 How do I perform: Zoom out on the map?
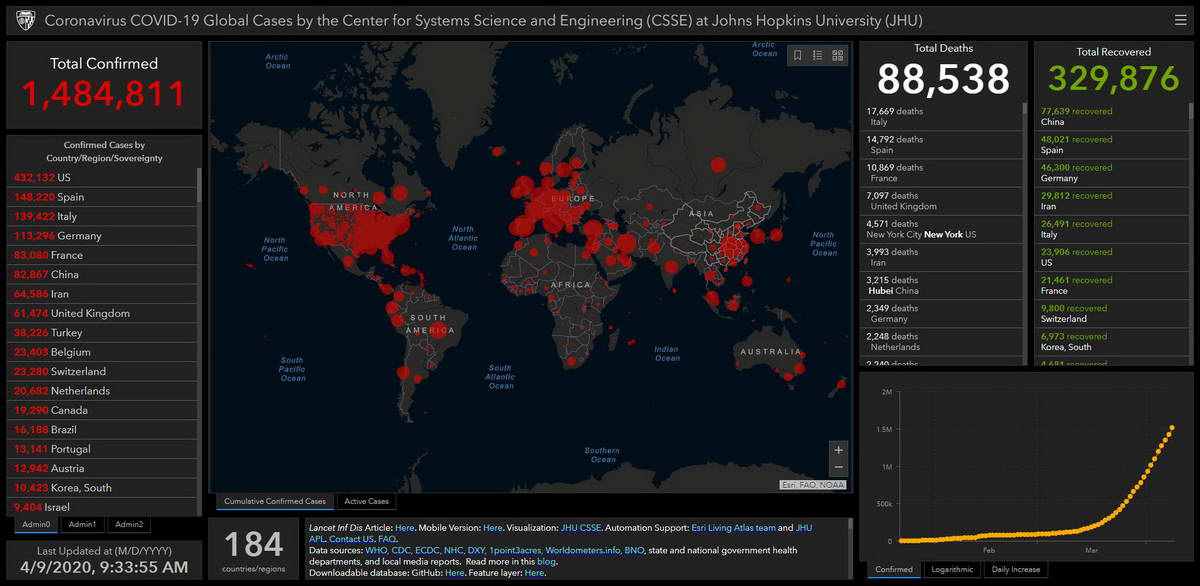click(838, 468)
